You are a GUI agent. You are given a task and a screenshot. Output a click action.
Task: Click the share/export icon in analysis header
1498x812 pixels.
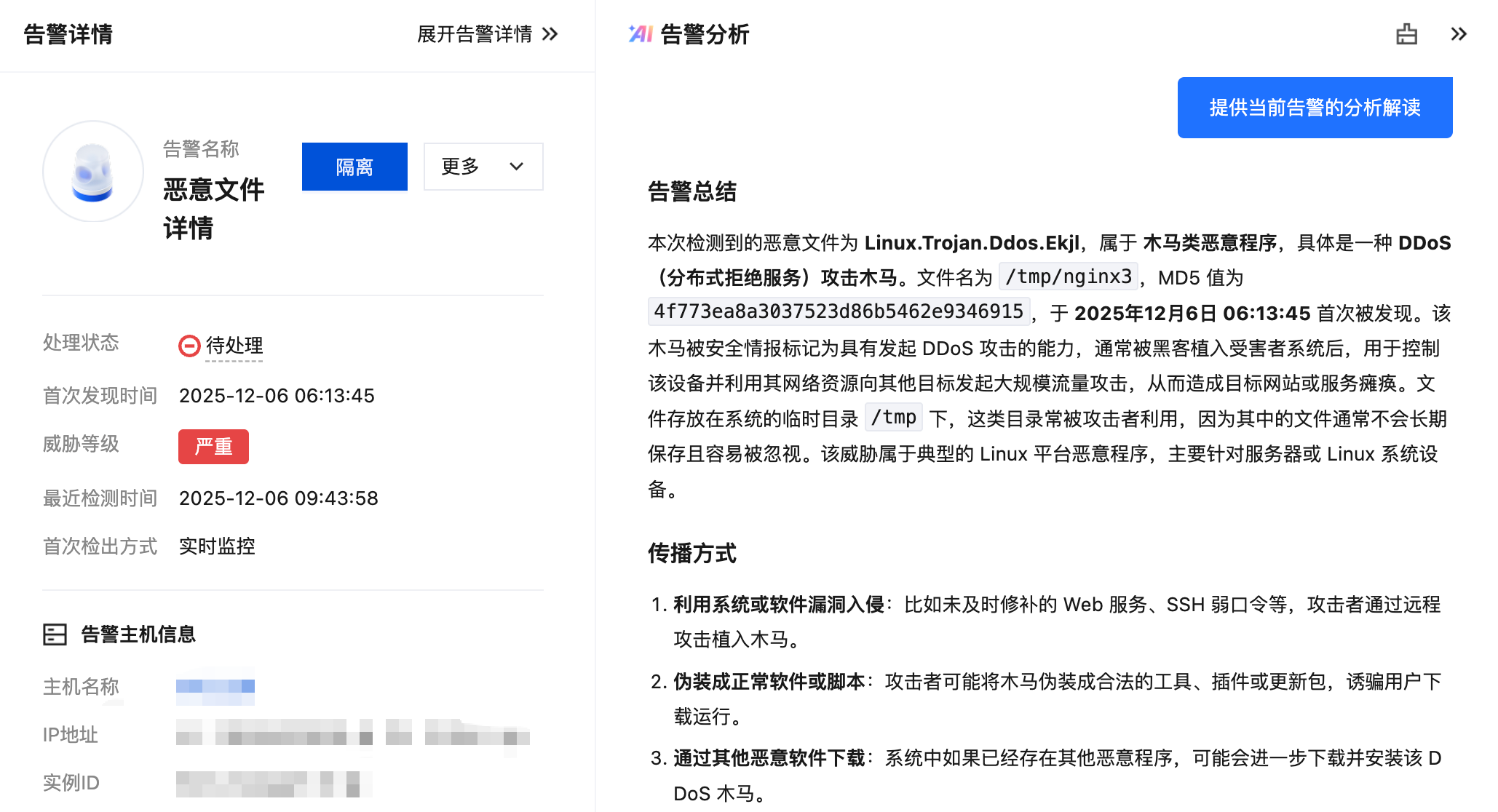point(1406,34)
